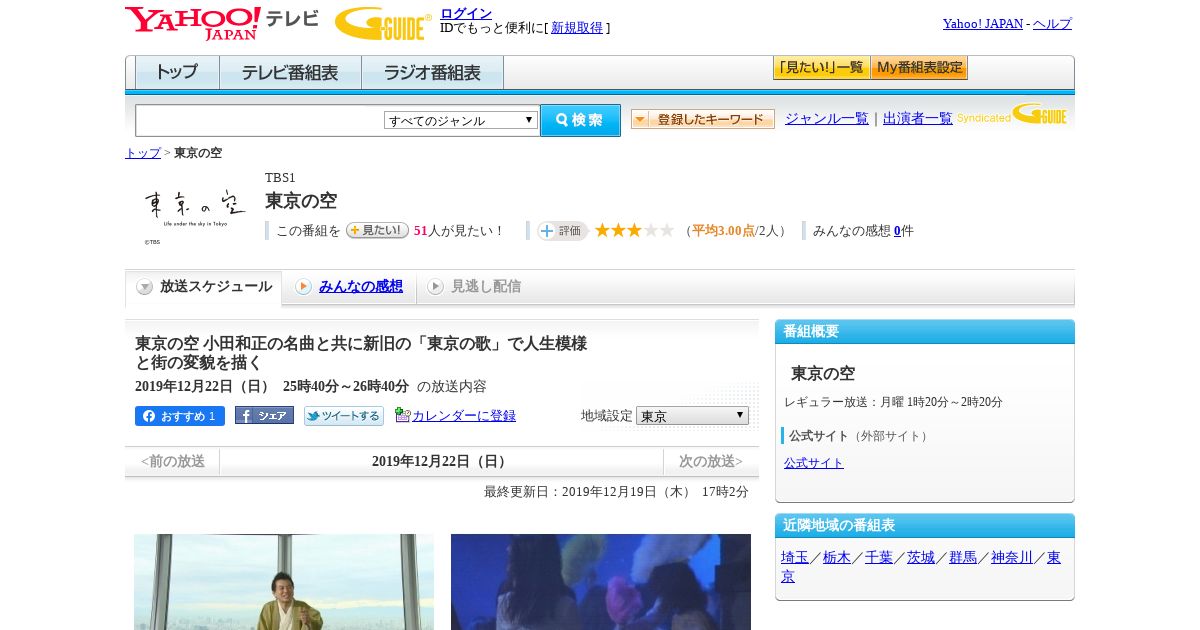Open My番組表設定 button
This screenshot has height=630, width=1200.
919,68
